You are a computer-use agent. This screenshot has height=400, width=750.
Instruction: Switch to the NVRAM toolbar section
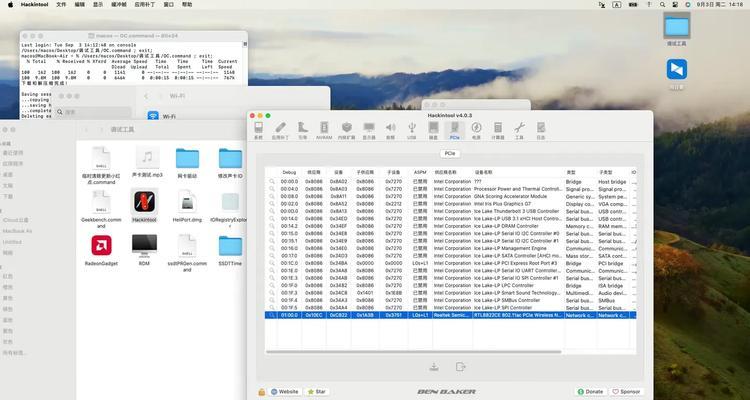pos(324,130)
